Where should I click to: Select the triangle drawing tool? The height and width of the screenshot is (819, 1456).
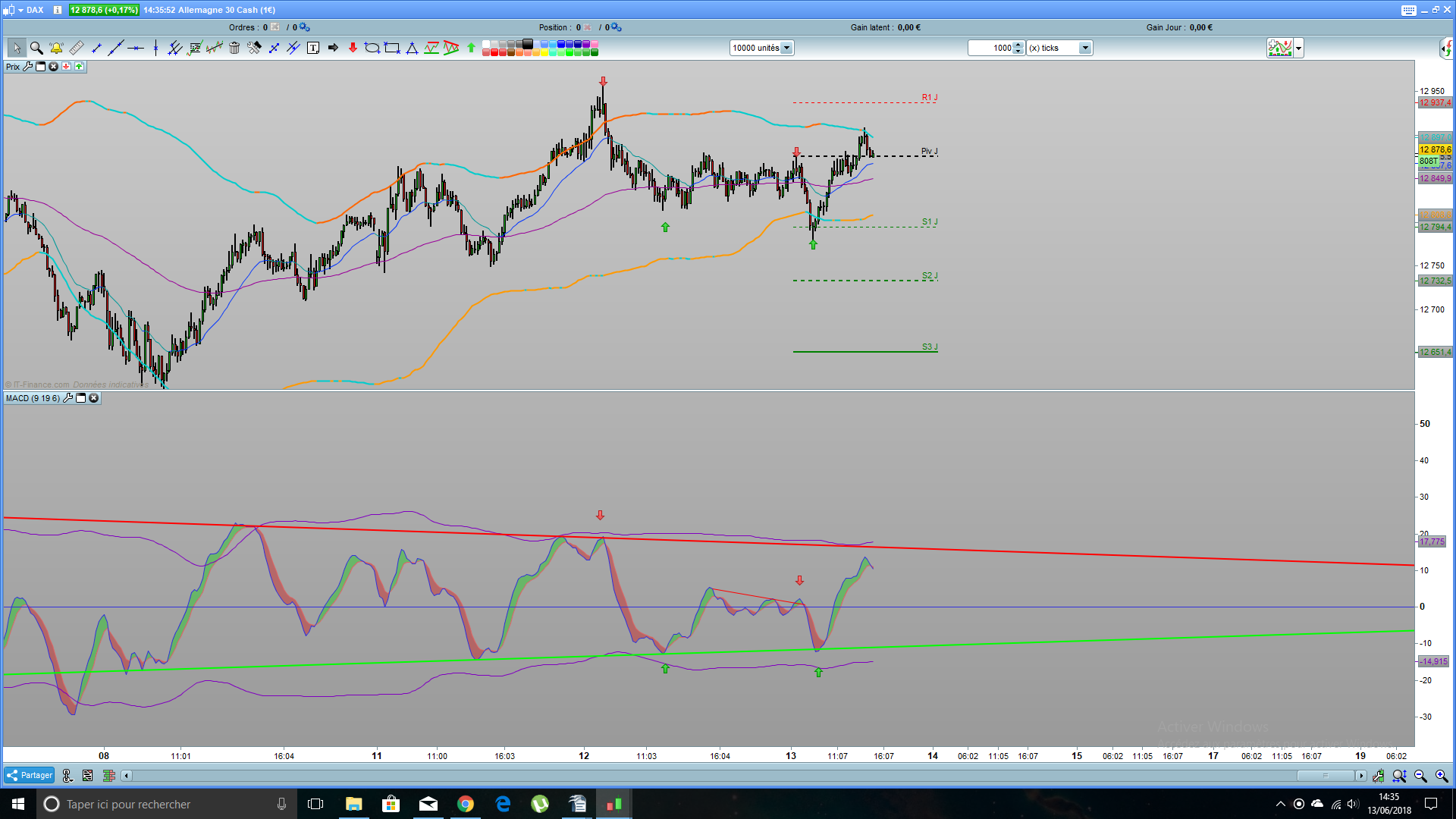[x=412, y=48]
